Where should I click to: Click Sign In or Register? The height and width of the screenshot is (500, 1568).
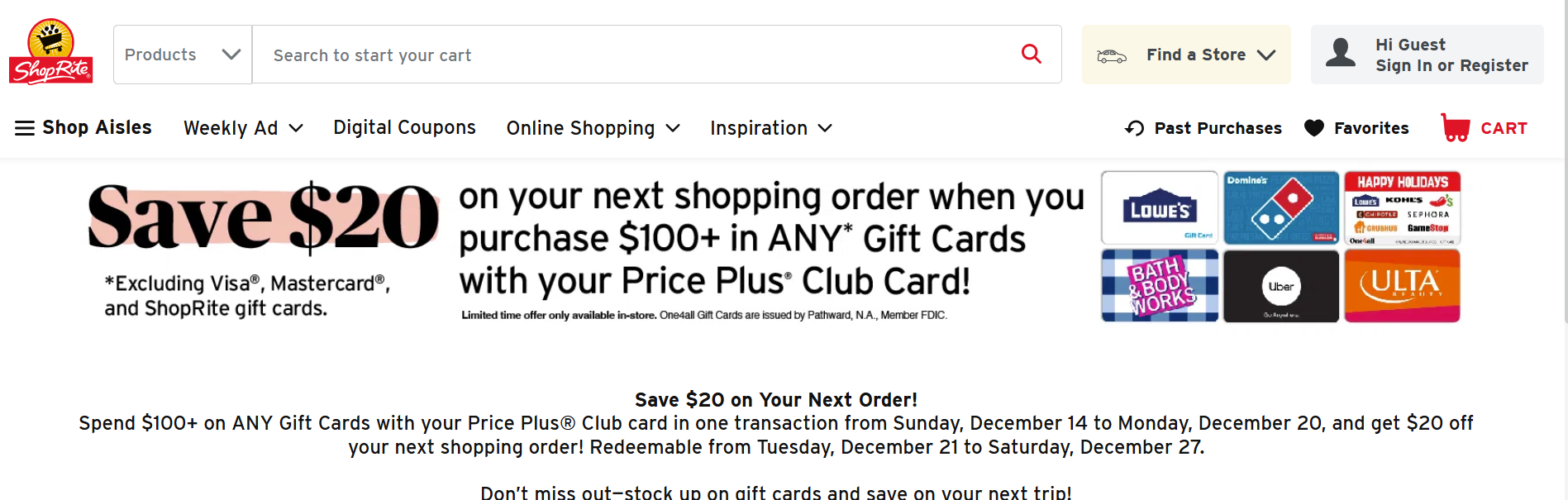[1451, 65]
